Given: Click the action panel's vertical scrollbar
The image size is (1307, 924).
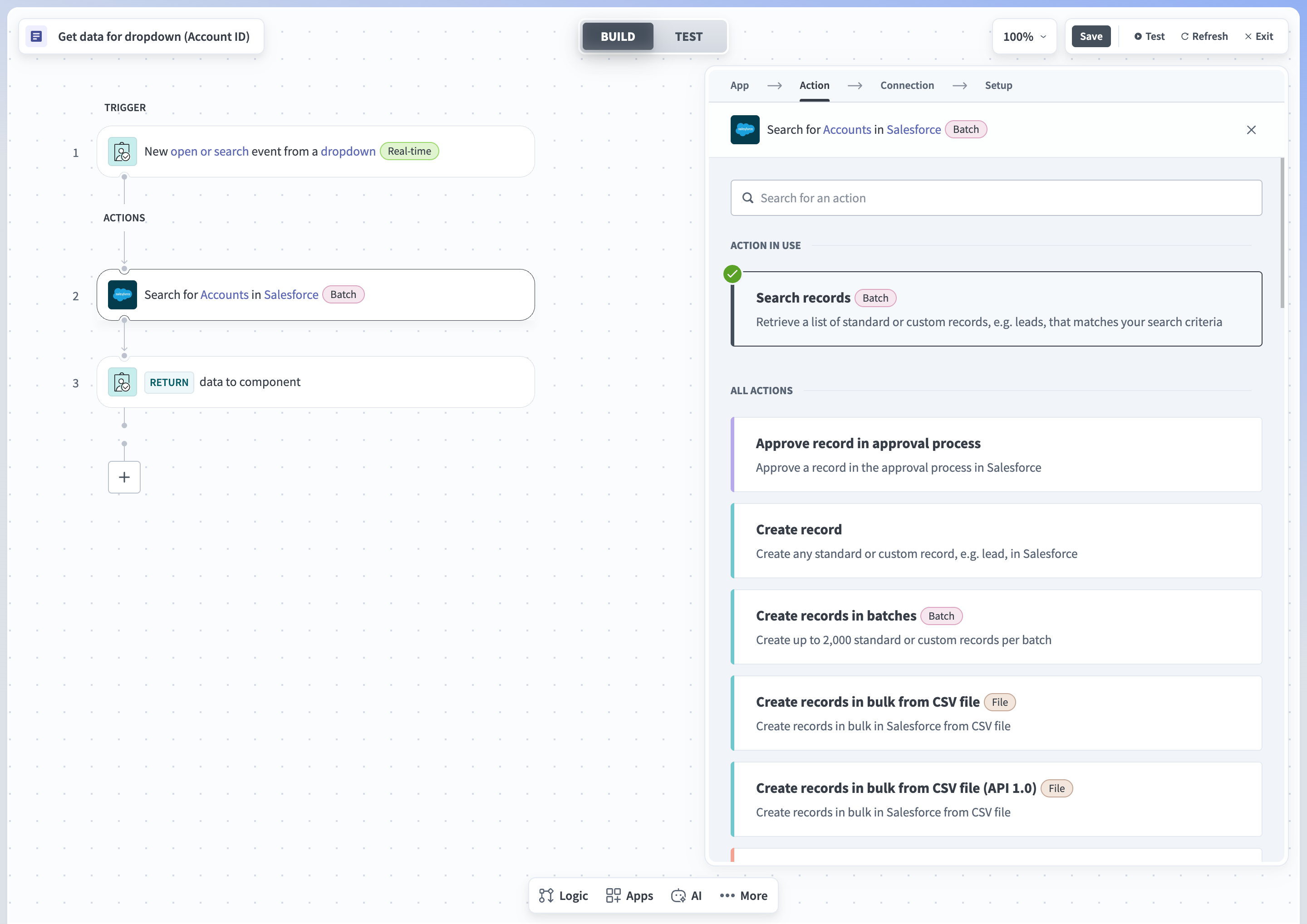Looking at the screenshot, I should point(1282,233).
